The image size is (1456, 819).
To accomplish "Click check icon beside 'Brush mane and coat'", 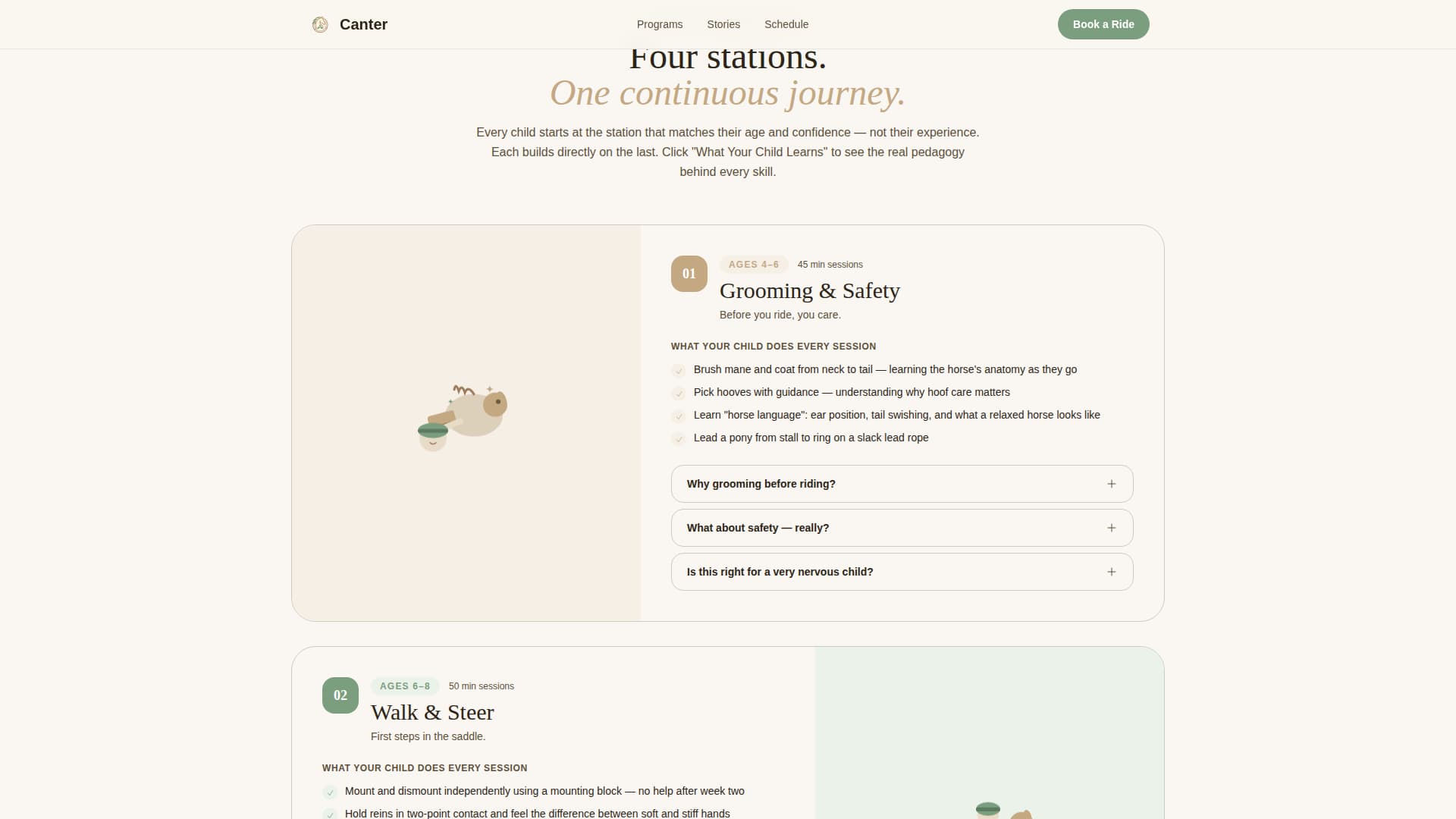I will click(x=679, y=371).
